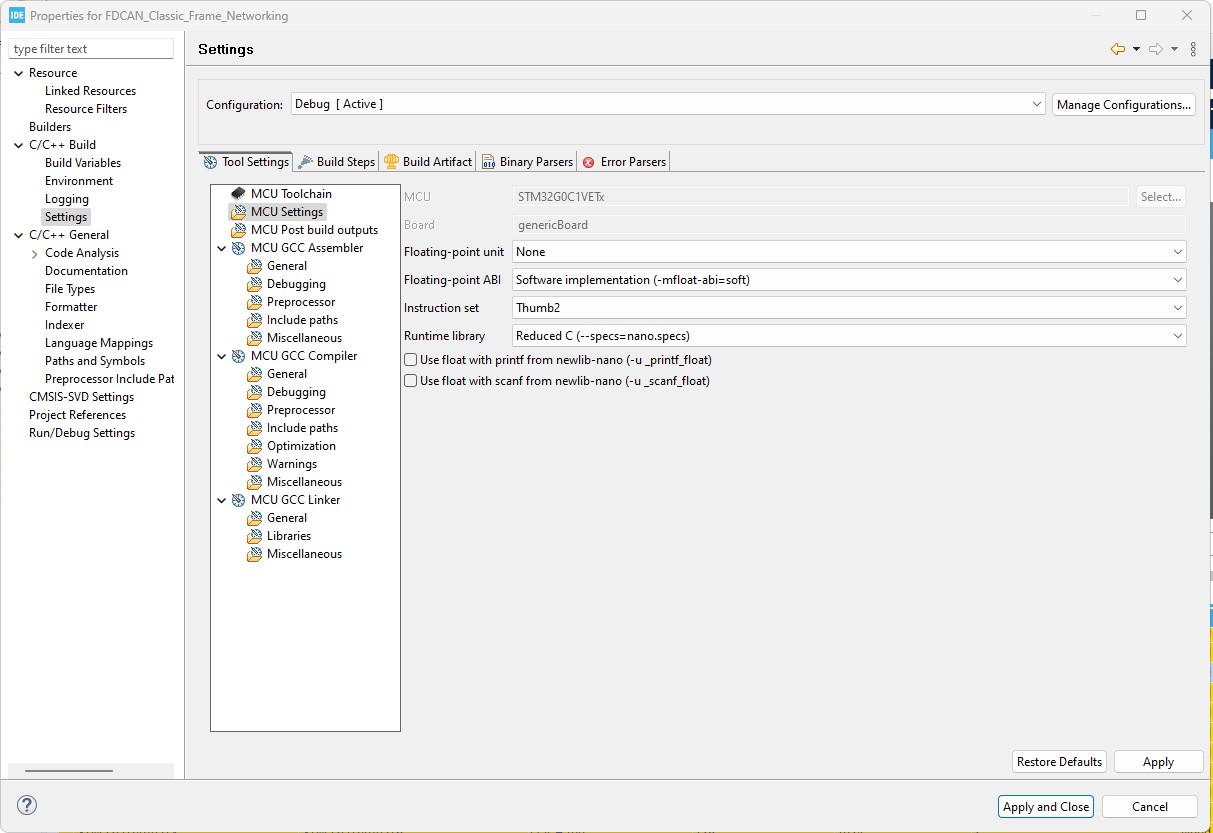The image size is (1213, 833).
Task: Collapse the MCU GCC Compiler tree node
Action: [222, 356]
